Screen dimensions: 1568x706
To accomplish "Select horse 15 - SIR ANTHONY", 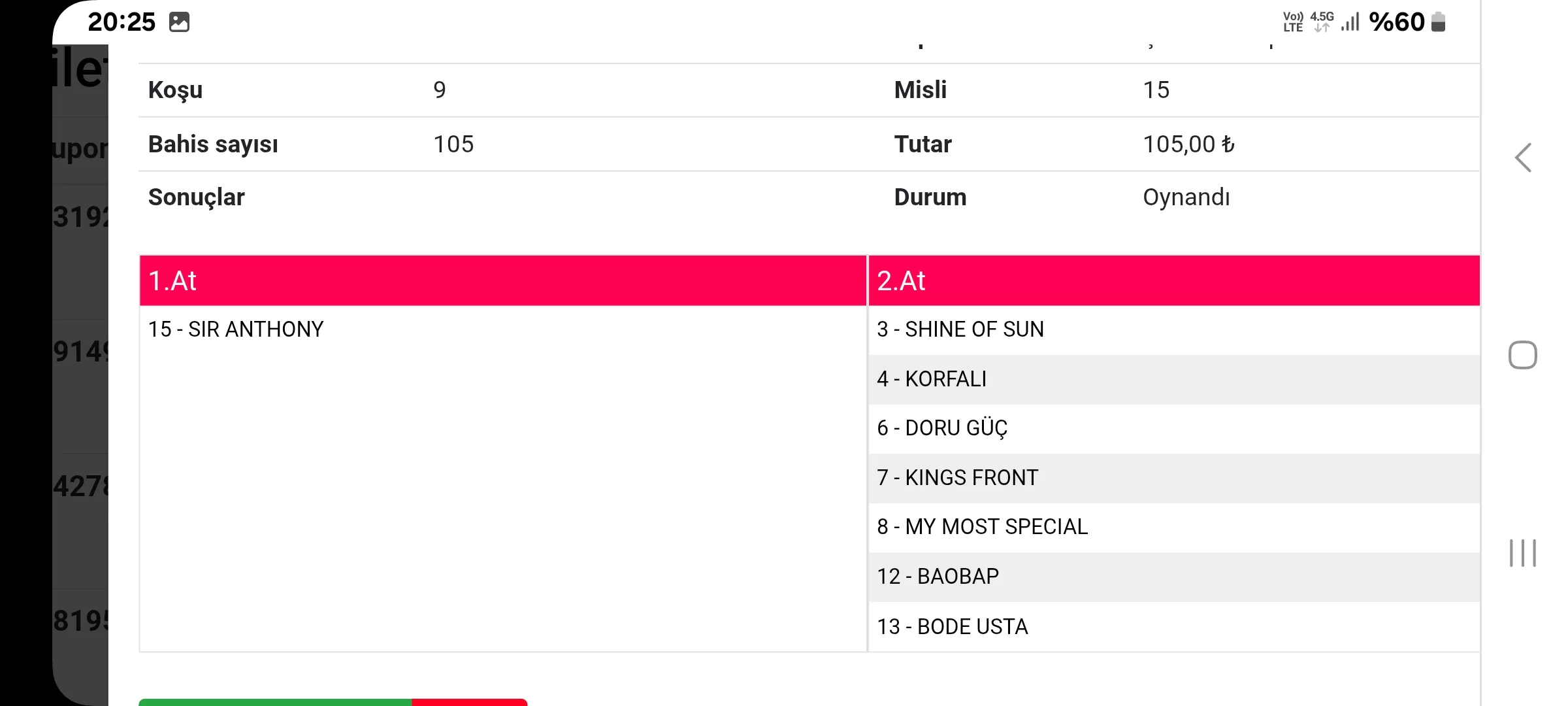I will [x=236, y=329].
